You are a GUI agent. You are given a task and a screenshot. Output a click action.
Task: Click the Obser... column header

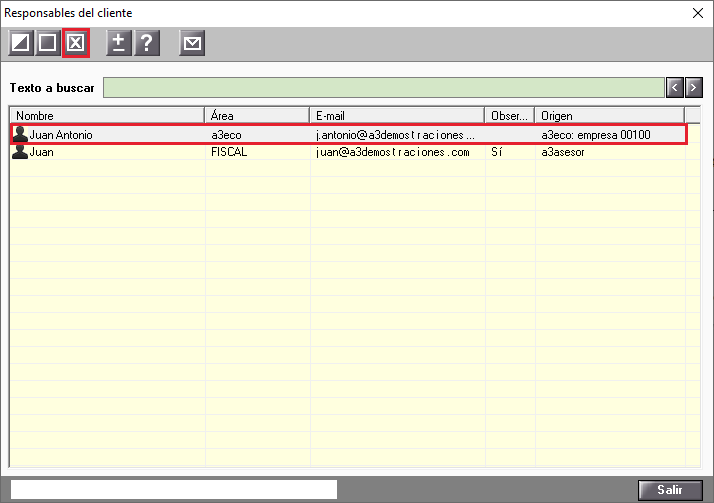(510, 116)
